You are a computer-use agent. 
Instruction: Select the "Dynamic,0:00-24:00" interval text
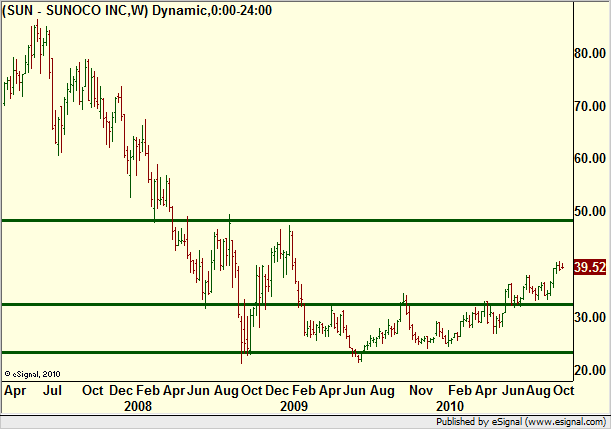point(212,10)
